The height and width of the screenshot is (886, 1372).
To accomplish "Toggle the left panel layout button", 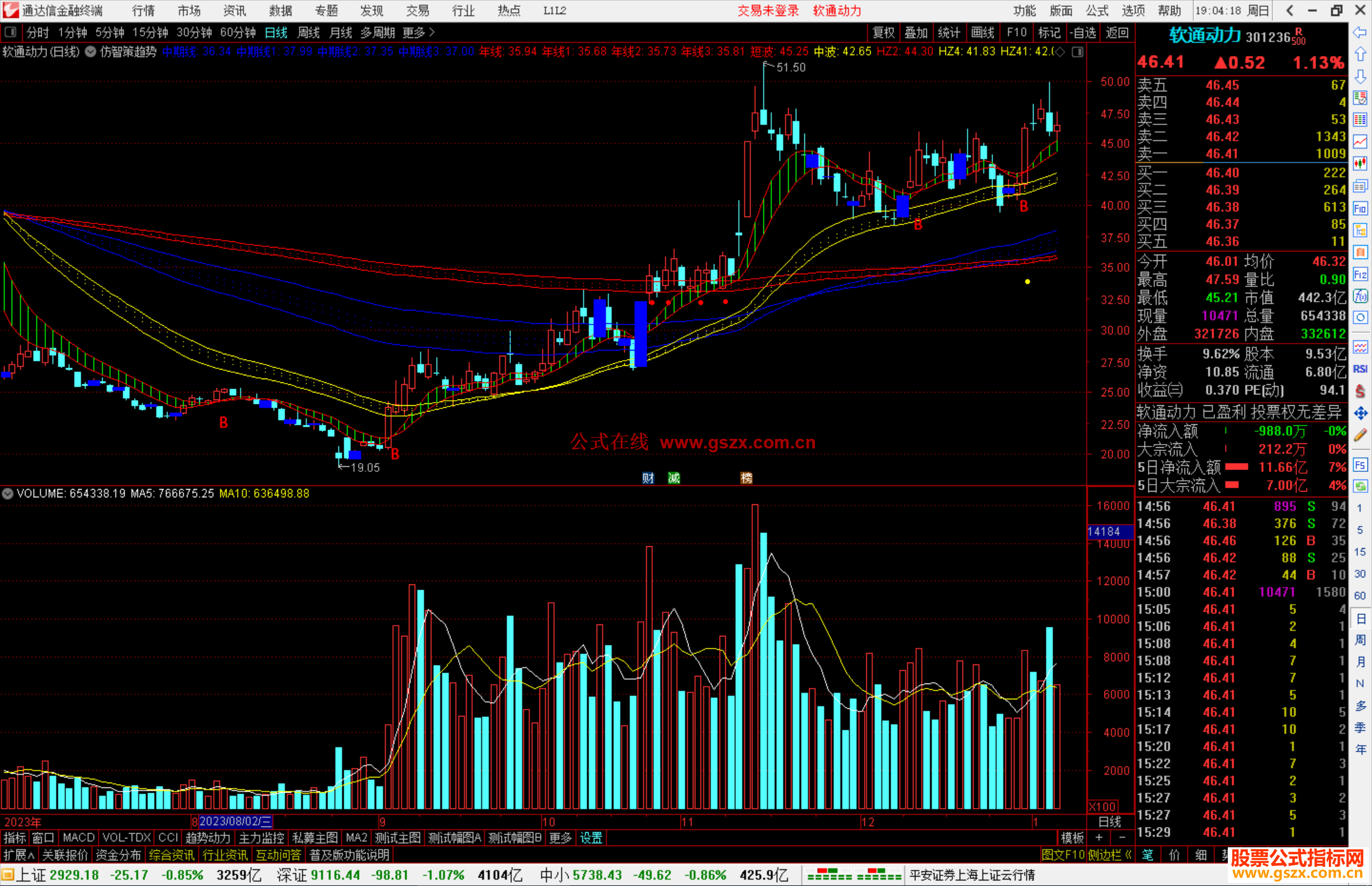I will [x=10, y=32].
